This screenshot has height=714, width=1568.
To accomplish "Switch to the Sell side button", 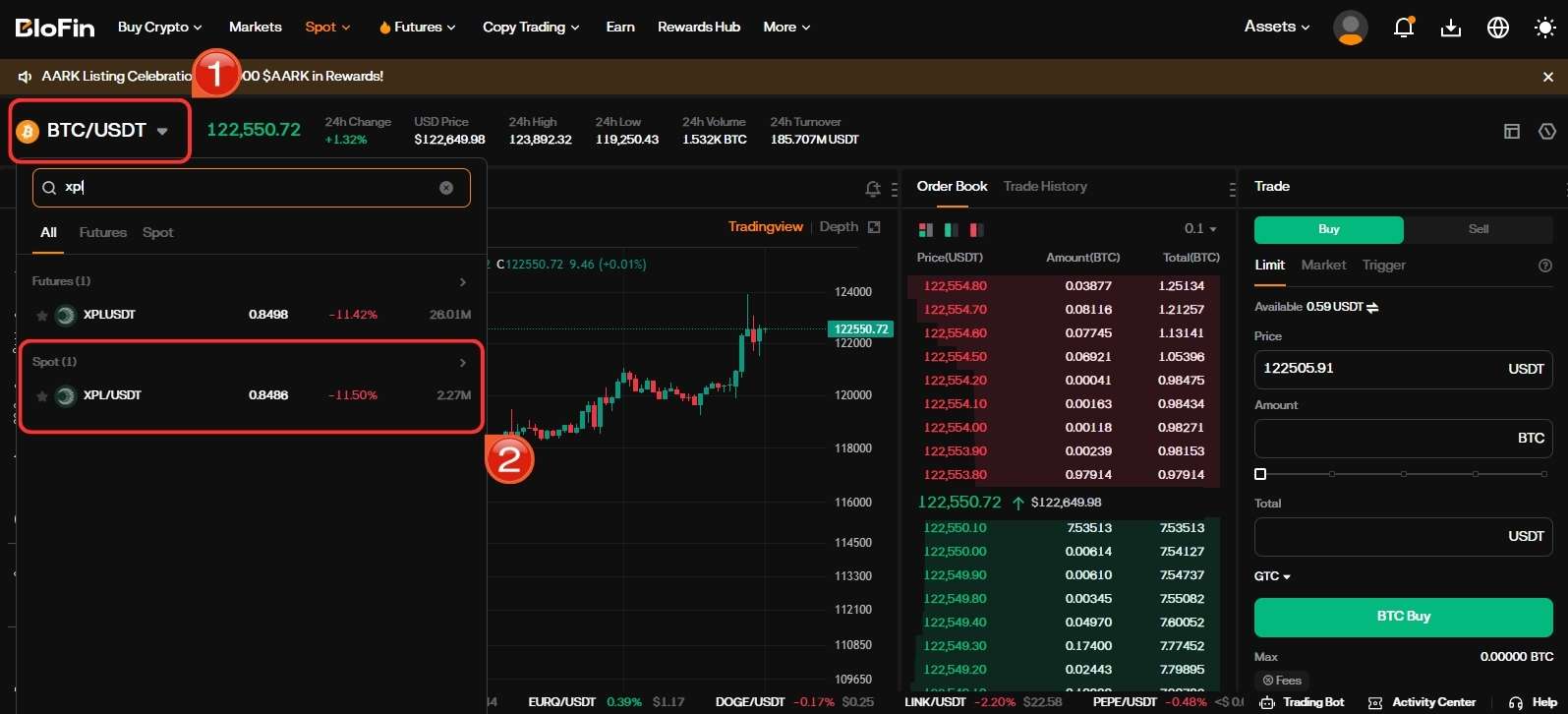I will 1478,229.
